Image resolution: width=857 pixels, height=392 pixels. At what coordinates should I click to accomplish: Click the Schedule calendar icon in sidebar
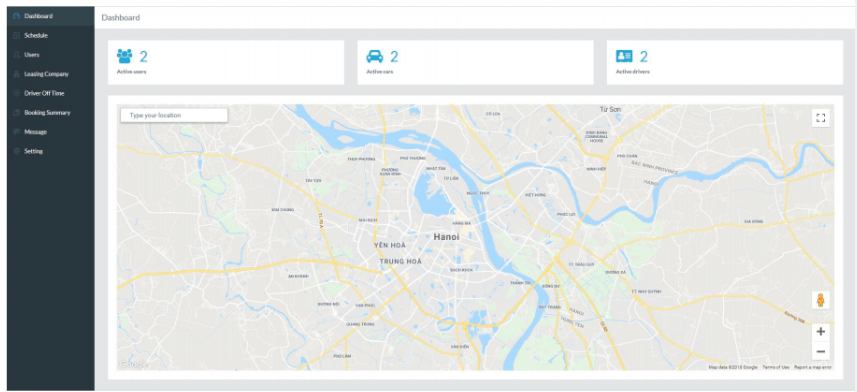(x=16, y=36)
